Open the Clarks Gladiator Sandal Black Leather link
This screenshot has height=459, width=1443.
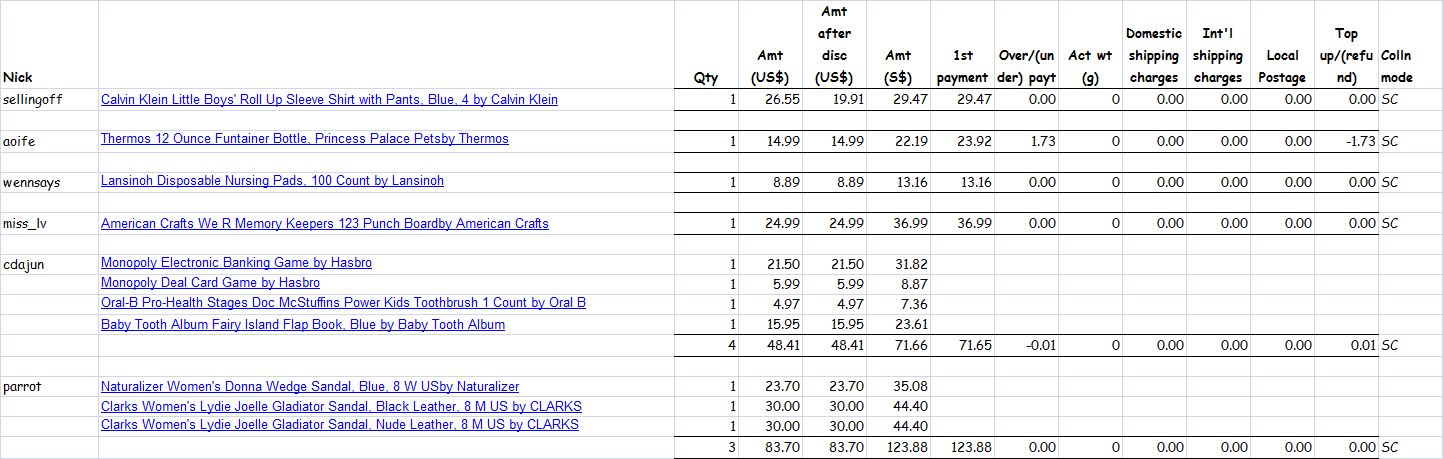(341, 407)
